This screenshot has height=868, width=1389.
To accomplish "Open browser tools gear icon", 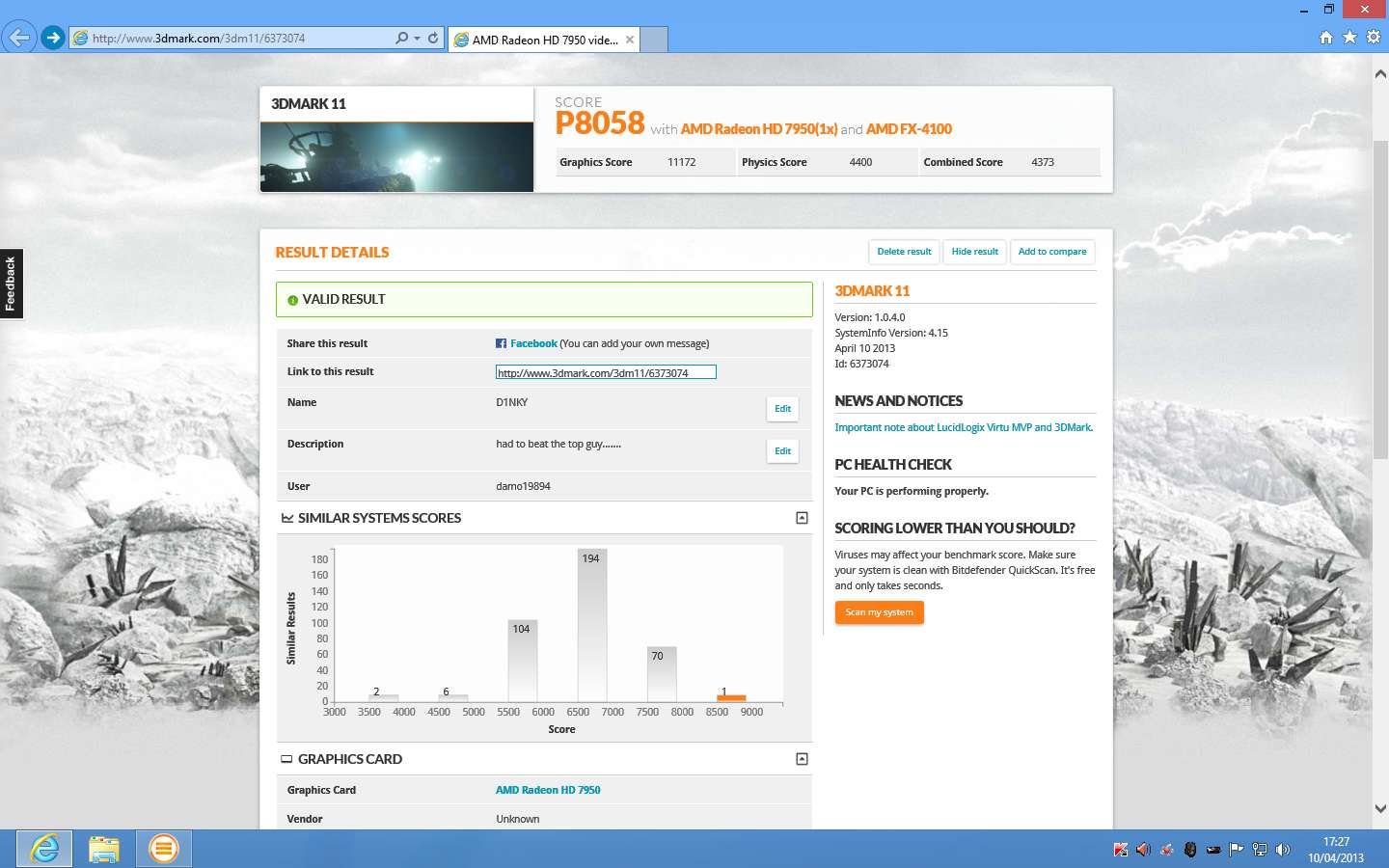I will (x=1374, y=37).
